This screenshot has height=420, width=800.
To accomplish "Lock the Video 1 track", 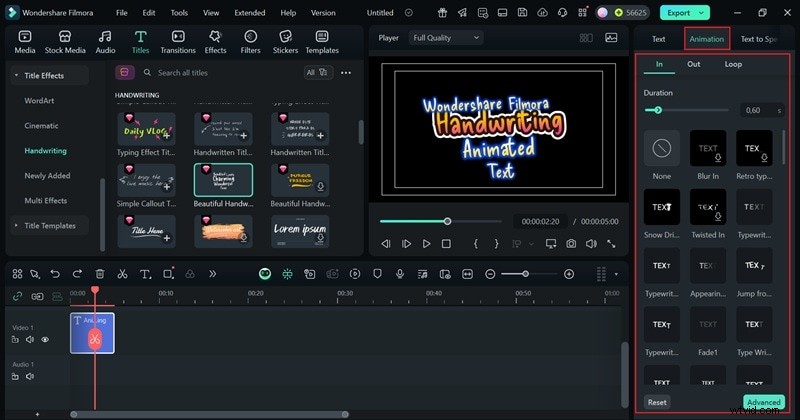I will 15,339.
